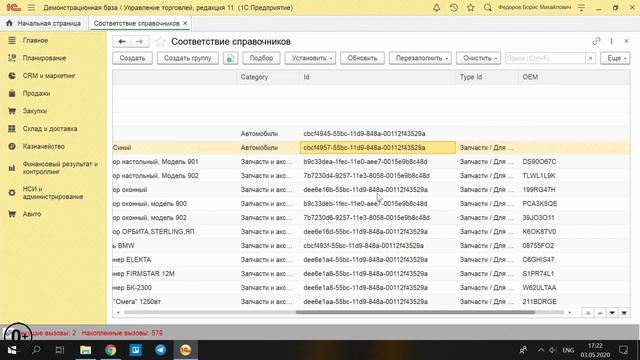Clear search field with X button
640x360 pixels.
(590, 58)
